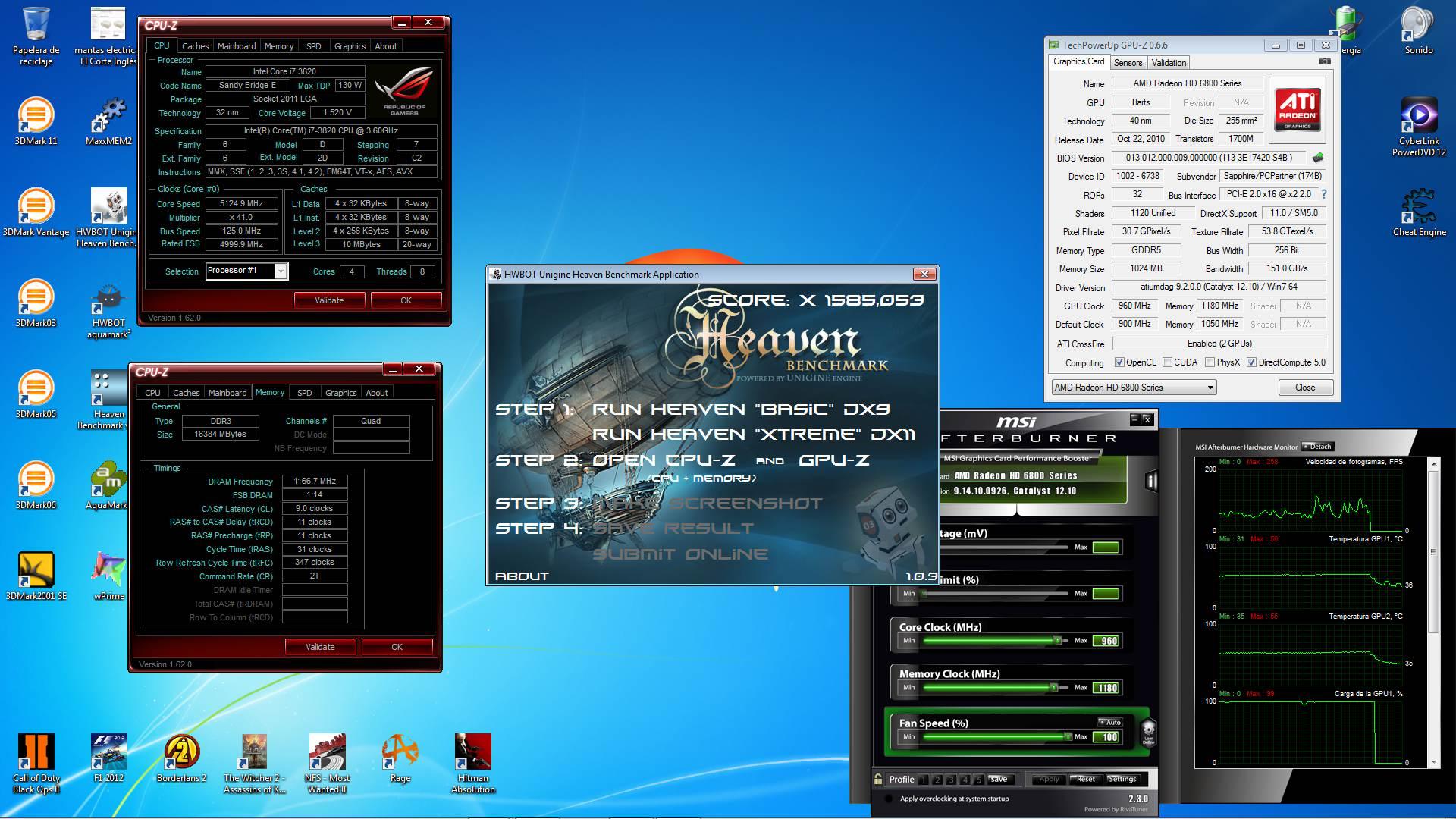The image size is (1456, 819).
Task: Open the 3DMark 11 desktop shortcut
Action: coord(36,121)
